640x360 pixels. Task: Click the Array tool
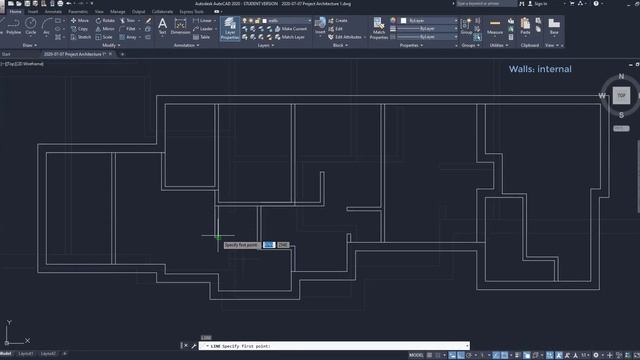(x=128, y=37)
